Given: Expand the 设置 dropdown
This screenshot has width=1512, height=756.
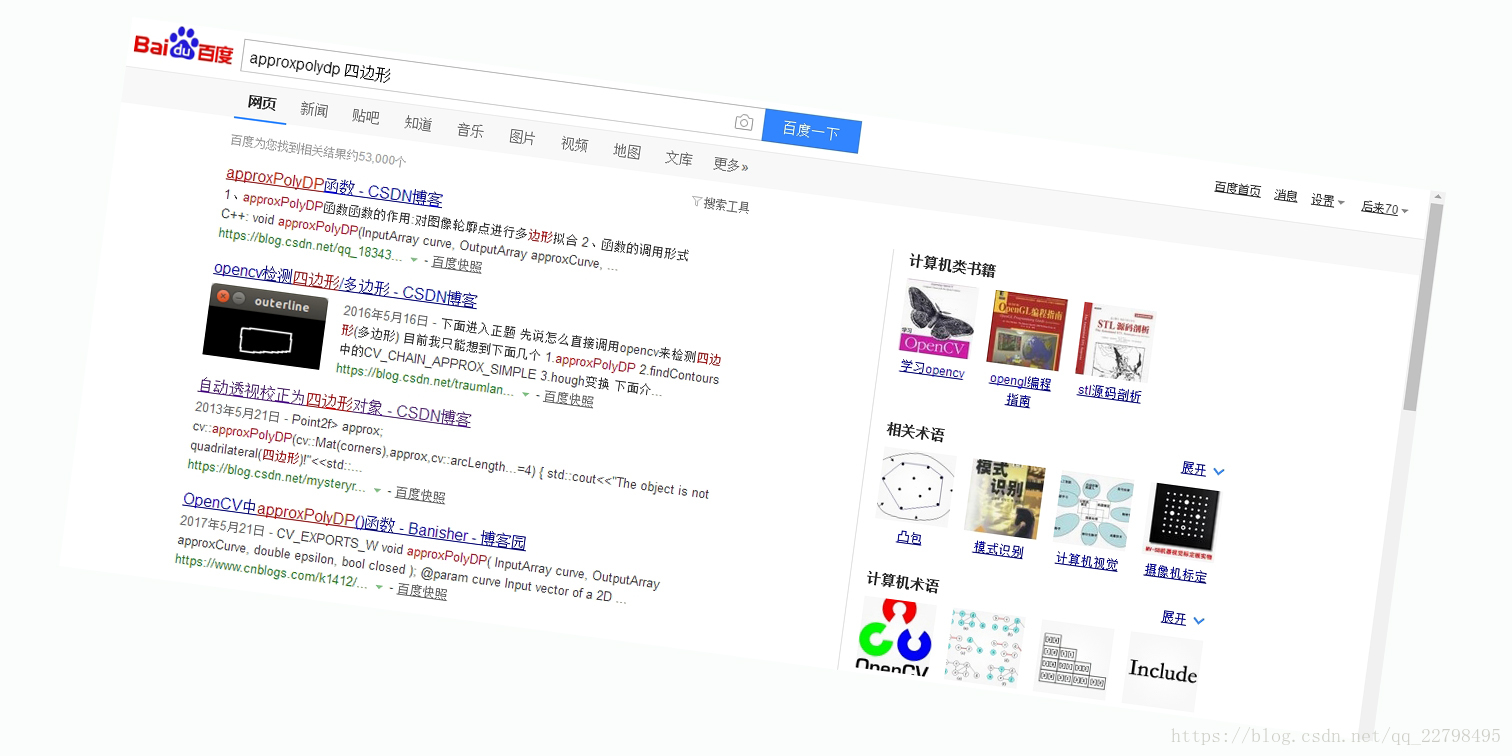Looking at the screenshot, I should point(1327,201).
